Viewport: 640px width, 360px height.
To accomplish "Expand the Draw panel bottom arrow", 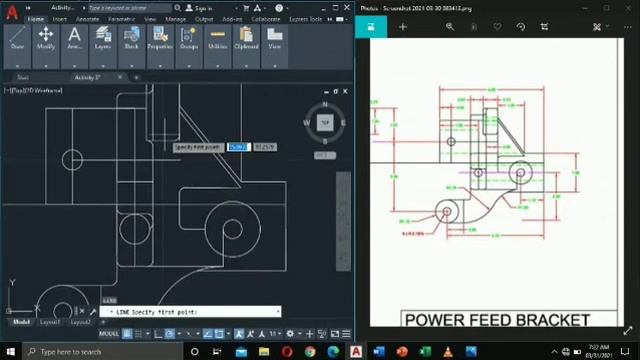I will 17,66.
